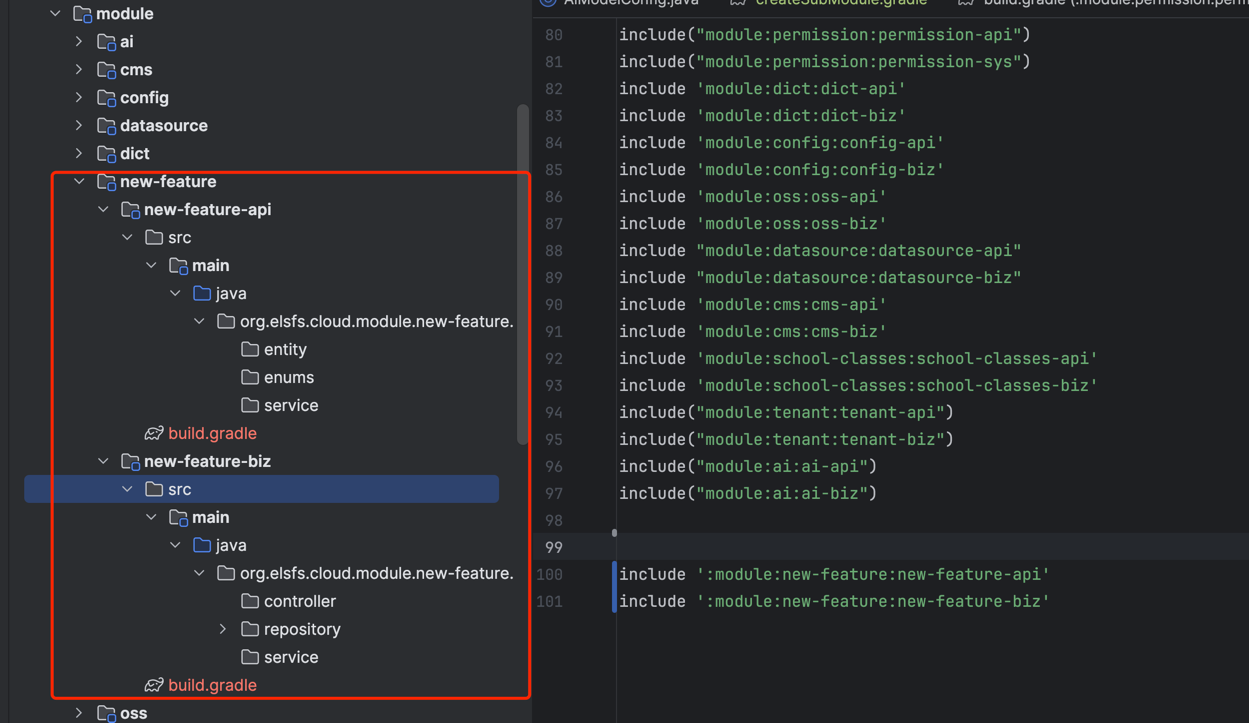1249x723 pixels.
Task: Click the datasource module folder icon
Action: pos(106,126)
